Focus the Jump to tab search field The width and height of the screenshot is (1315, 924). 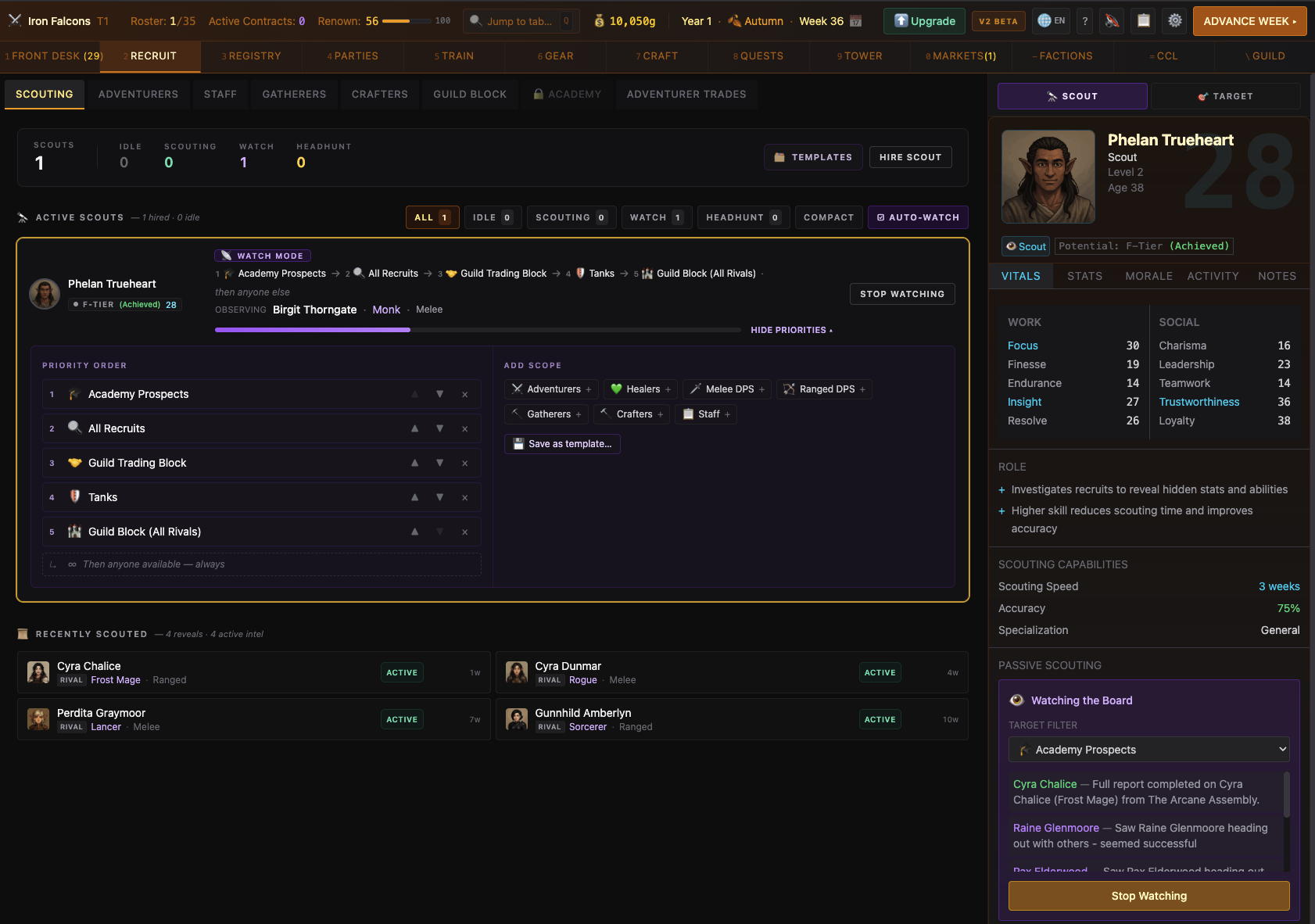(521, 21)
